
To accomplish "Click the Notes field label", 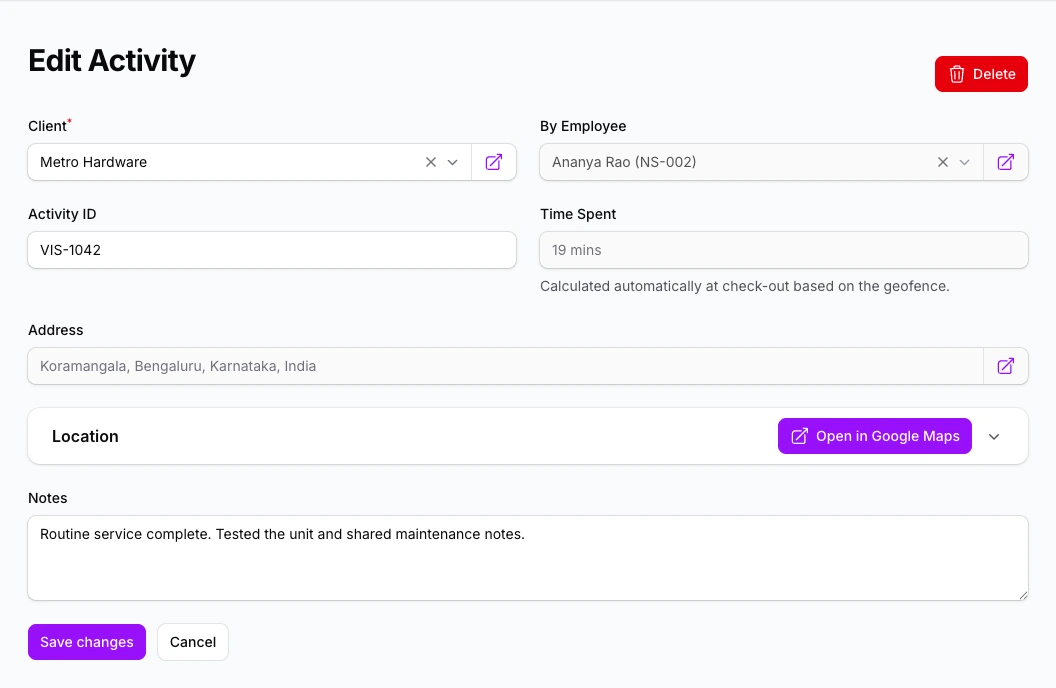I will point(48,498).
